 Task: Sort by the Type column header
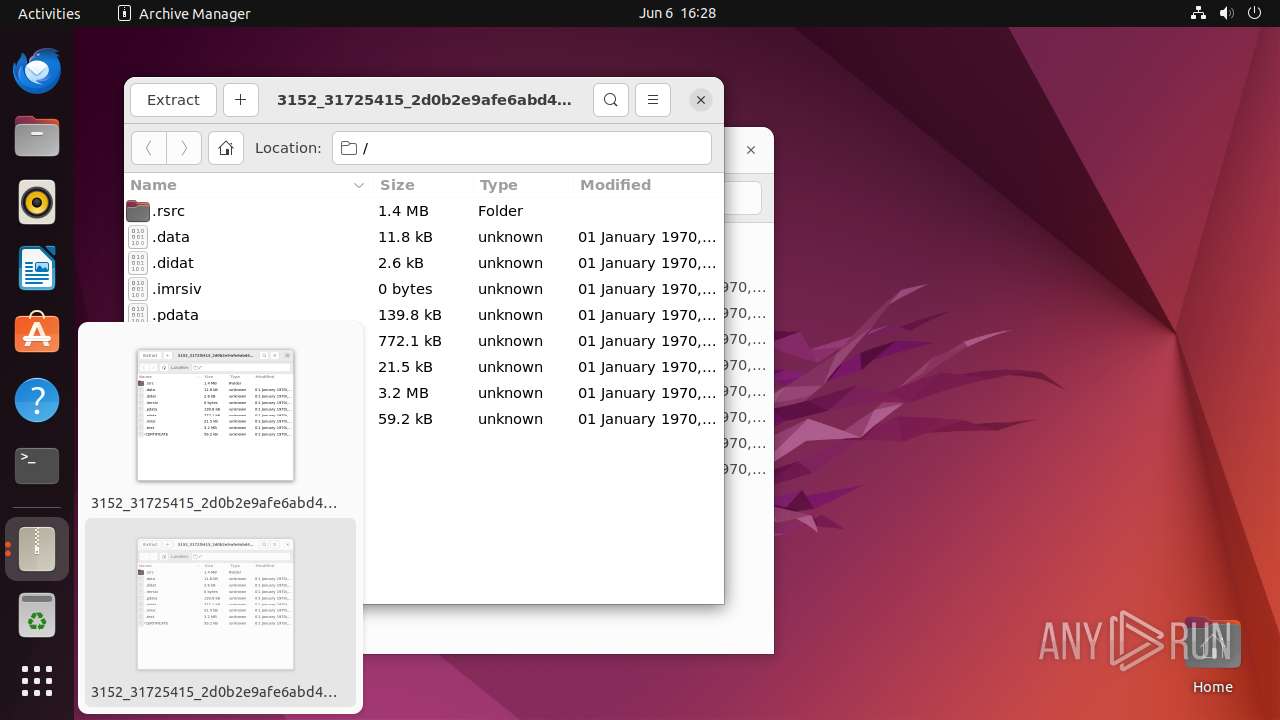[x=498, y=185]
